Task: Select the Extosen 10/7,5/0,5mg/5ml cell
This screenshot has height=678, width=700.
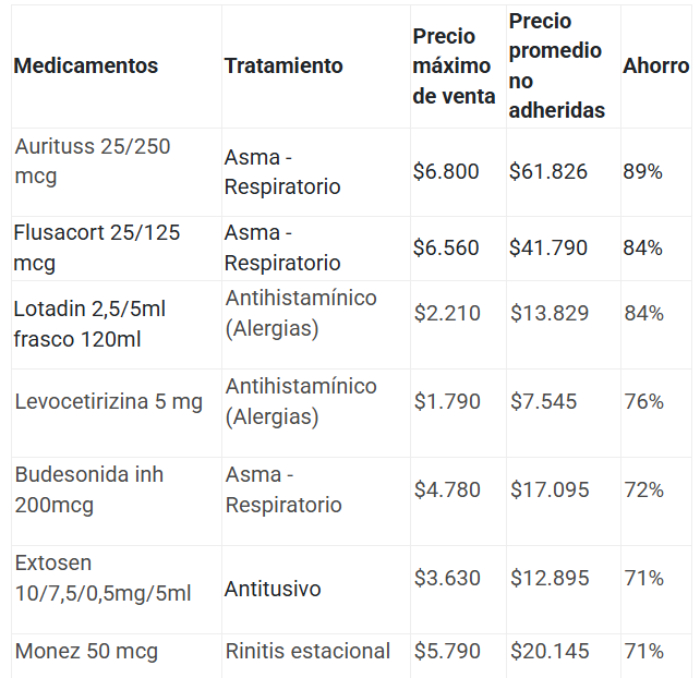Action: (x=103, y=578)
